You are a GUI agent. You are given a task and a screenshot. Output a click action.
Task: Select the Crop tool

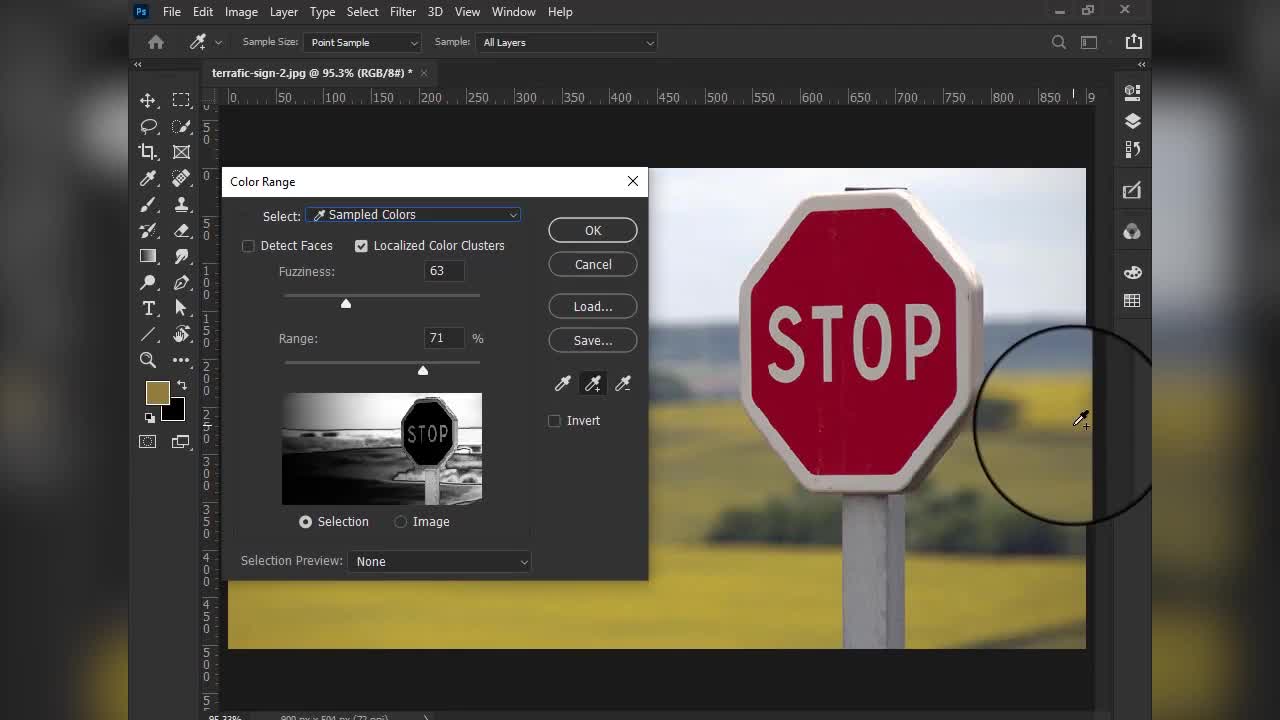pyautogui.click(x=148, y=152)
